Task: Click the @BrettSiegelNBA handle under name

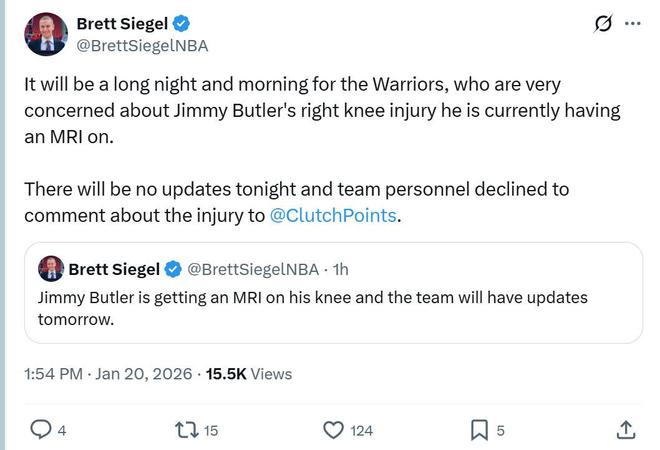Action: [143, 46]
